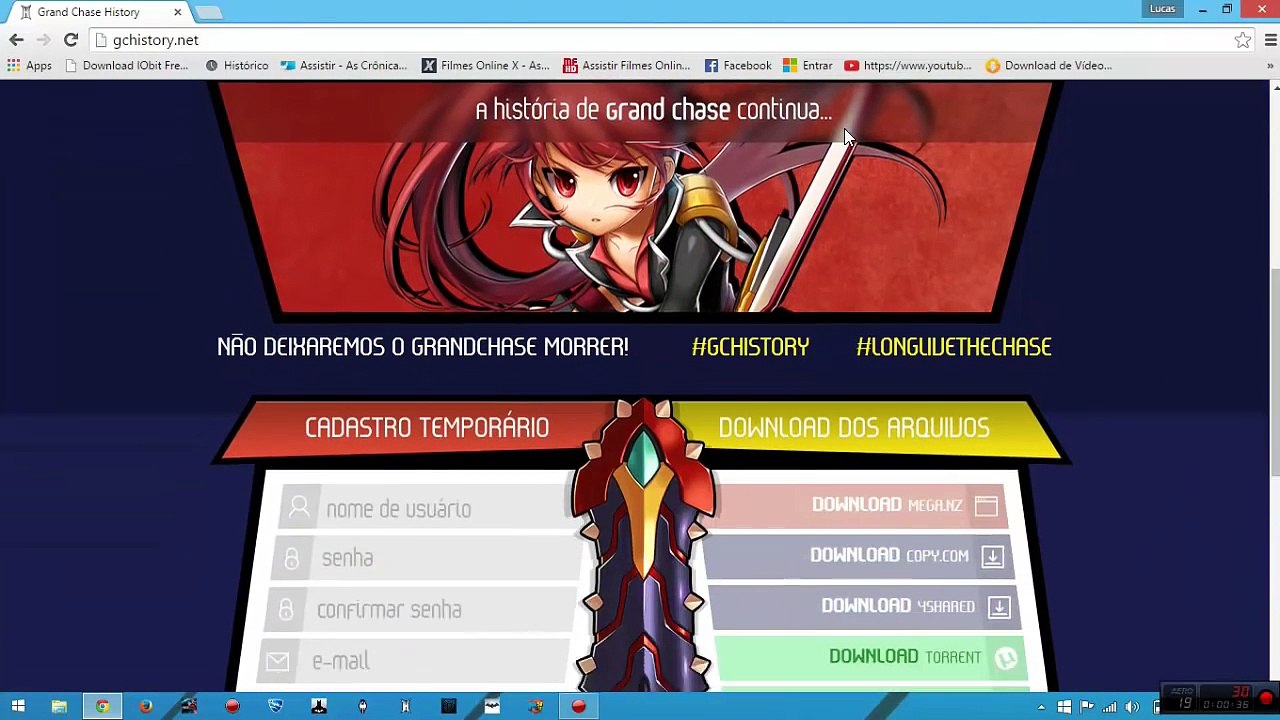Click the Lucas profile button
This screenshot has height=720, width=1280.
(x=1162, y=9)
